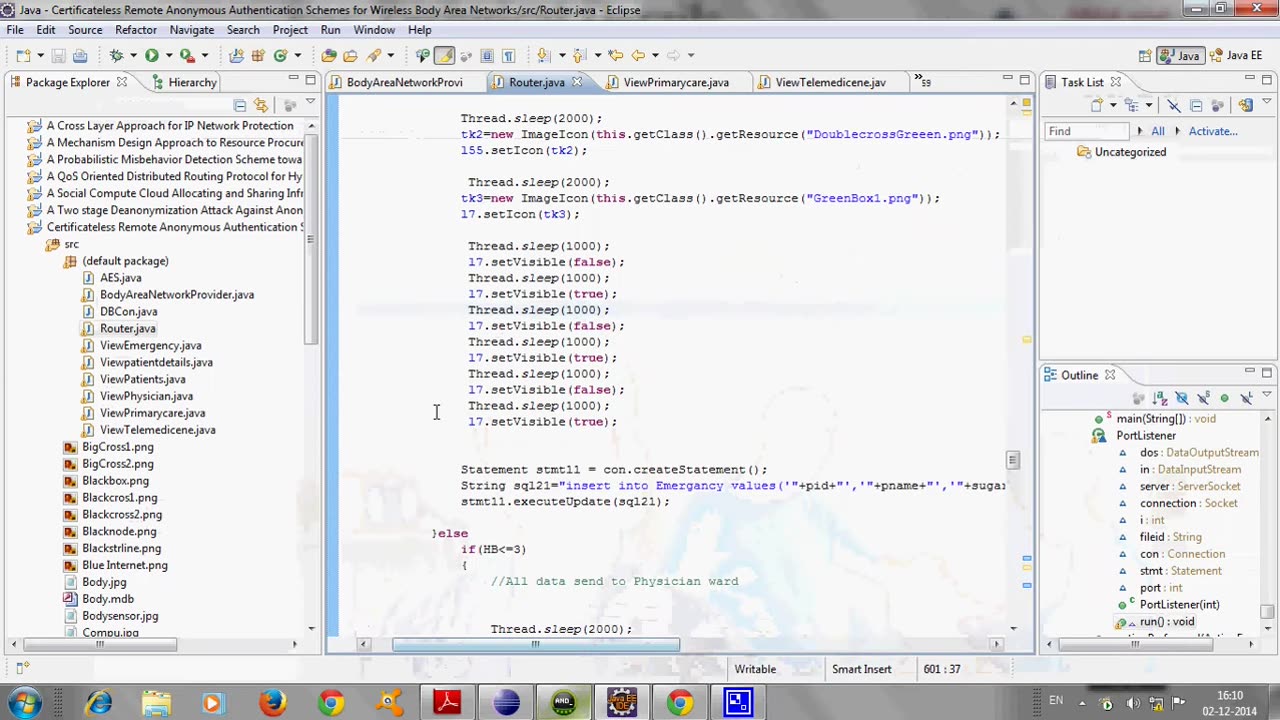The height and width of the screenshot is (720, 1280).
Task: Click the New file toolbar icon
Action: [22, 56]
